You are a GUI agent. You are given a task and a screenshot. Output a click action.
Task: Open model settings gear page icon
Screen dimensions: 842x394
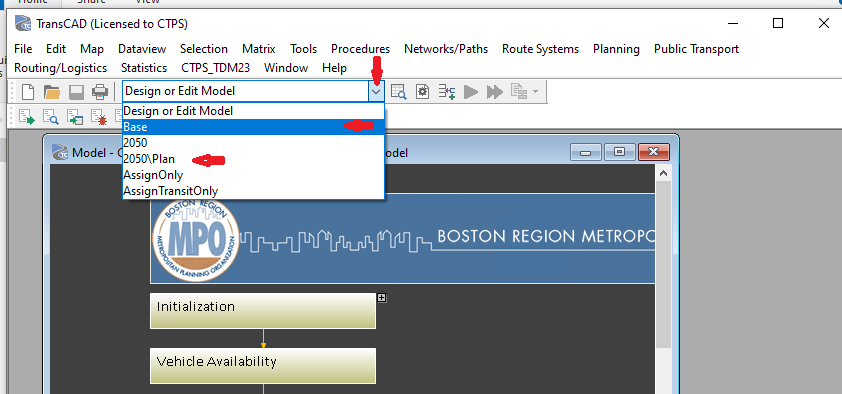(423, 92)
